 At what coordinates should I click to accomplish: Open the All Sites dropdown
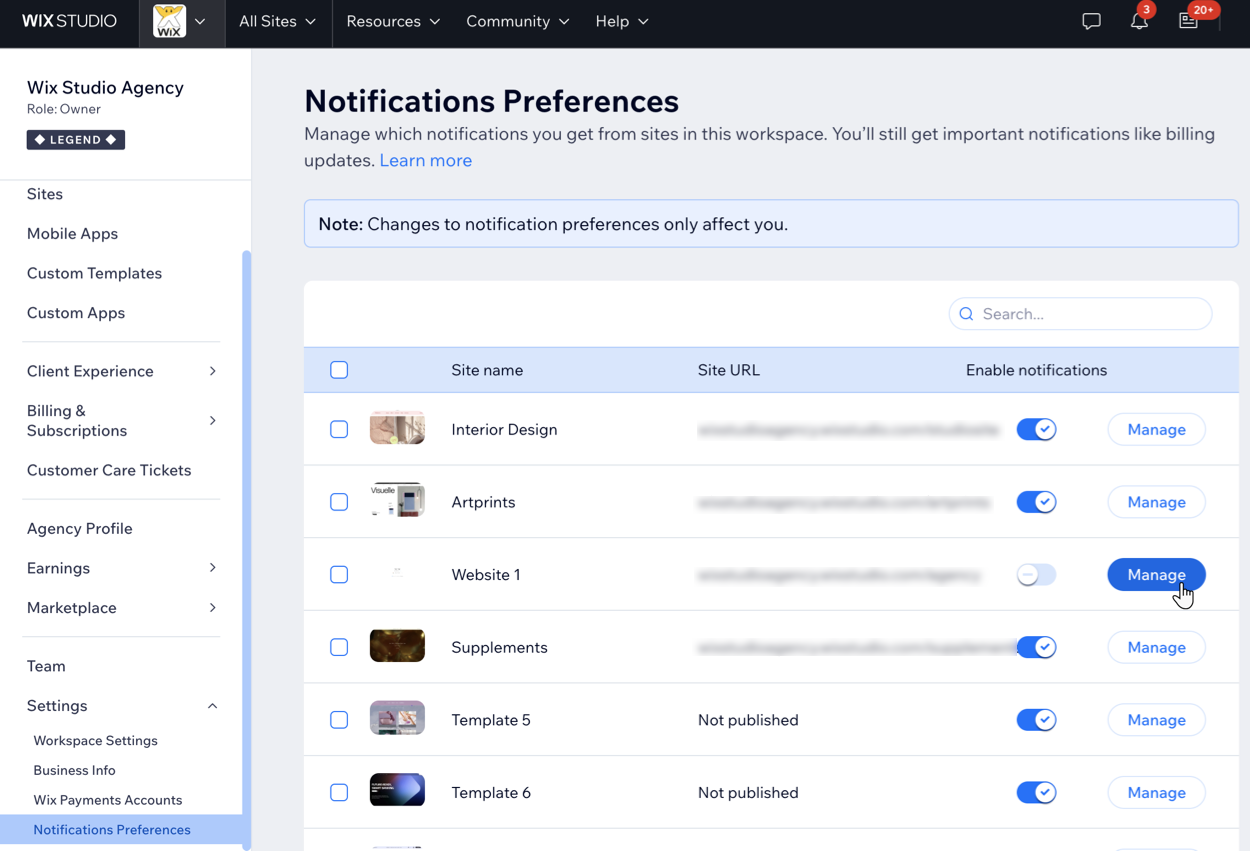point(277,21)
